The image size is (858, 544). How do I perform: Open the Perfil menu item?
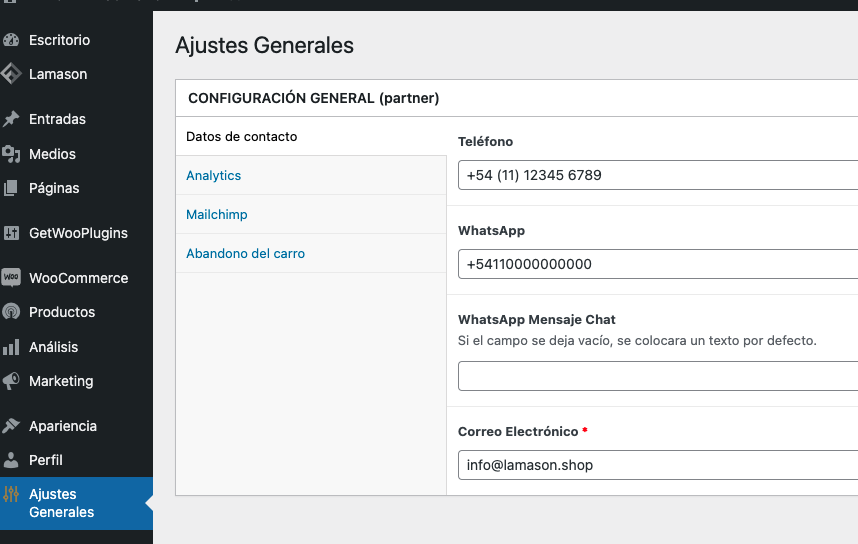[46, 460]
